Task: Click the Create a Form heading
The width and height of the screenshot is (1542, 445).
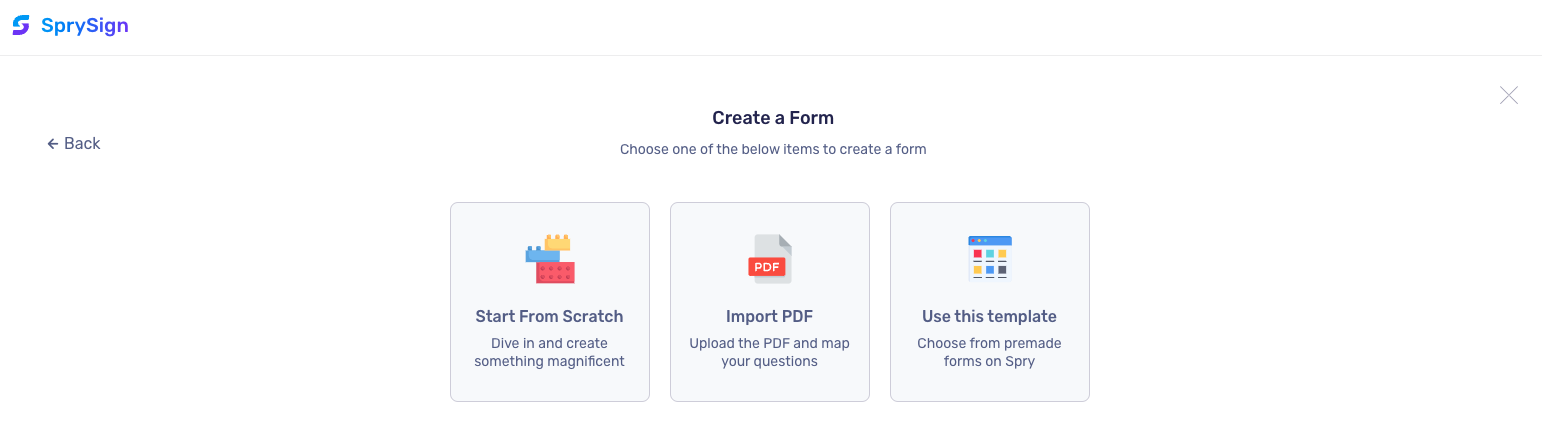Action: coord(773,118)
